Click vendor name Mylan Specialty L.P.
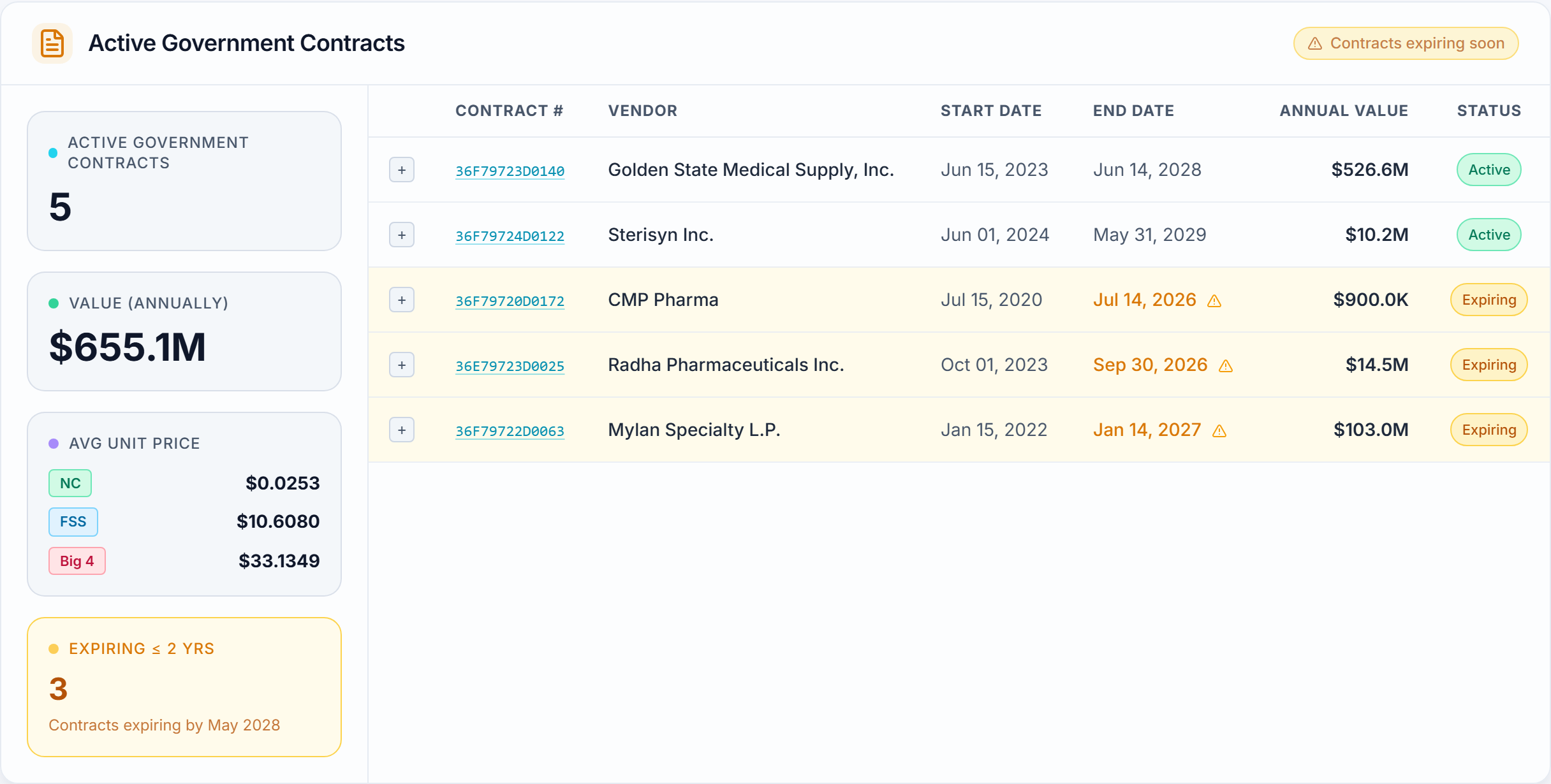 [x=694, y=430]
